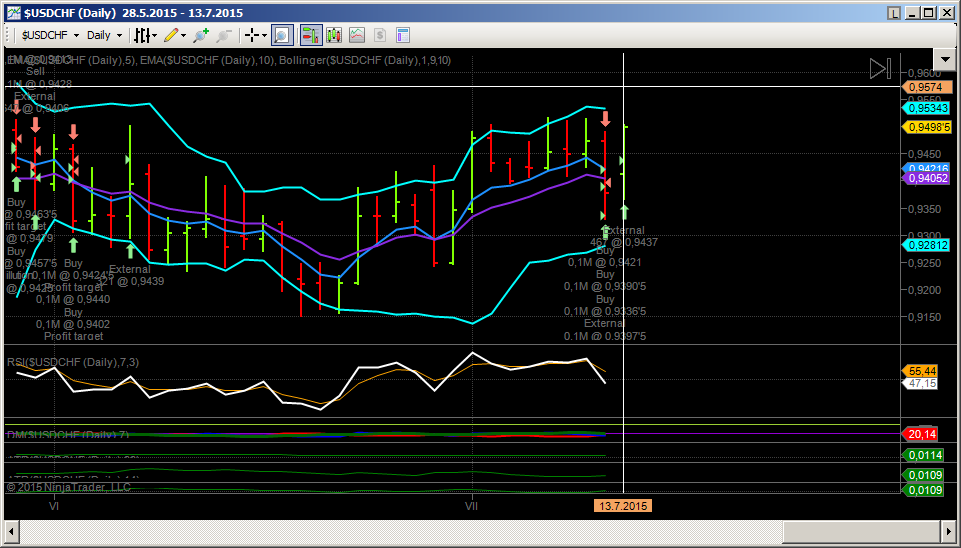Click the toolbar grip handle
The height and width of the screenshot is (548, 961).
coord(9,35)
